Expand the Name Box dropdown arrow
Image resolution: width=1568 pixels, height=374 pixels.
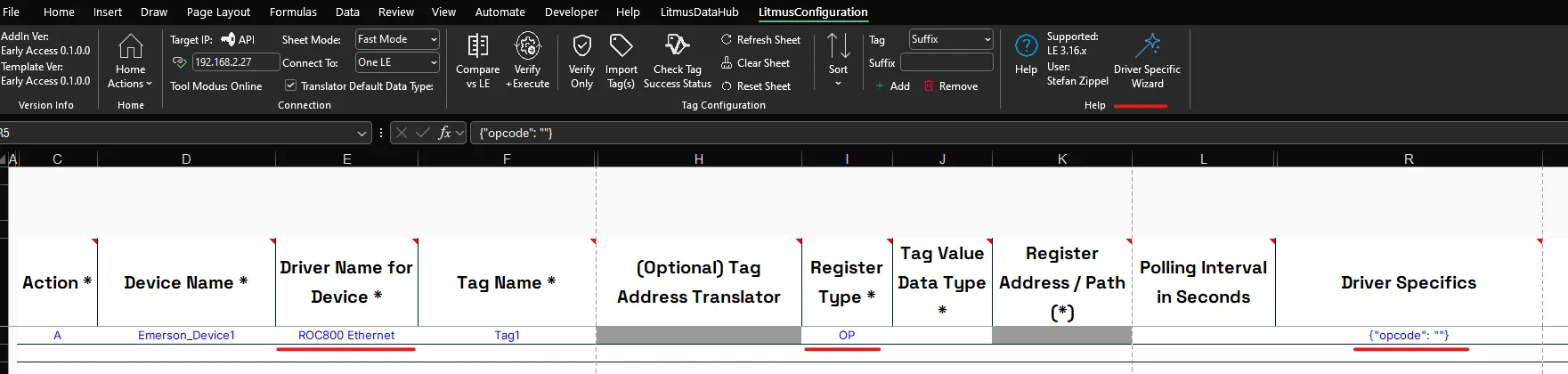point(362,133)
